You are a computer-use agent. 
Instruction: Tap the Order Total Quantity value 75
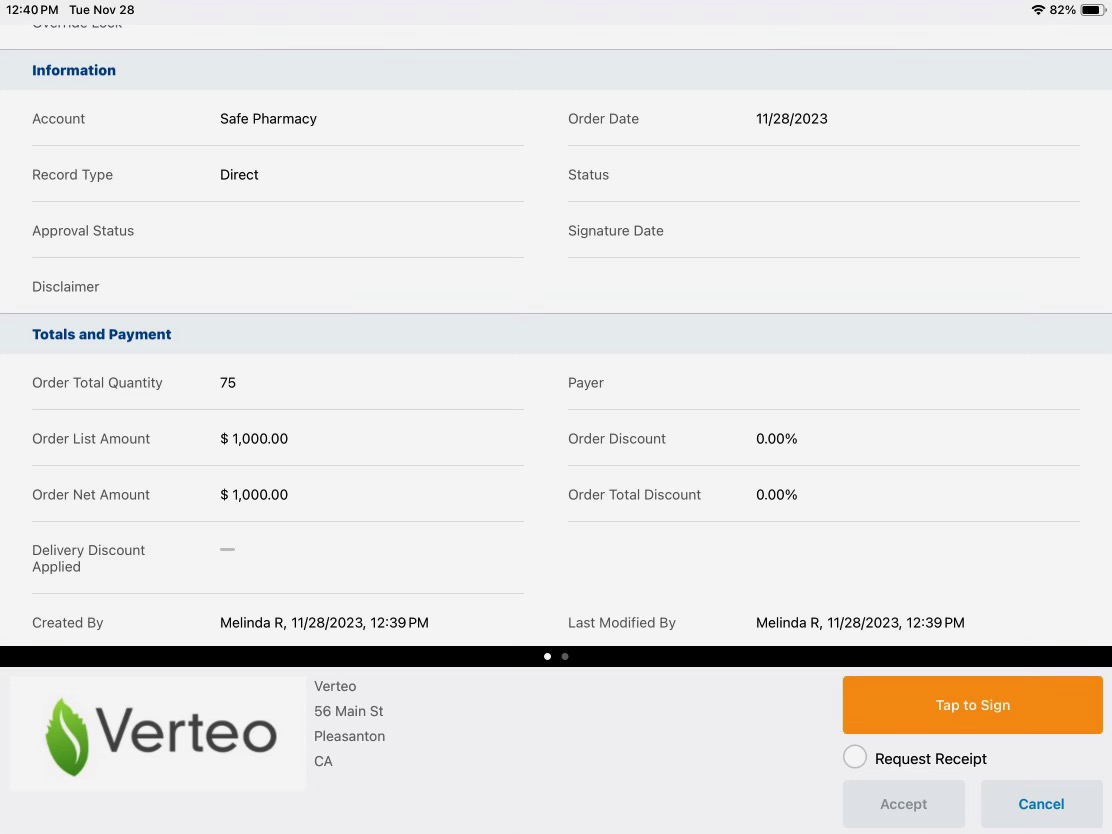coord(228,382)
